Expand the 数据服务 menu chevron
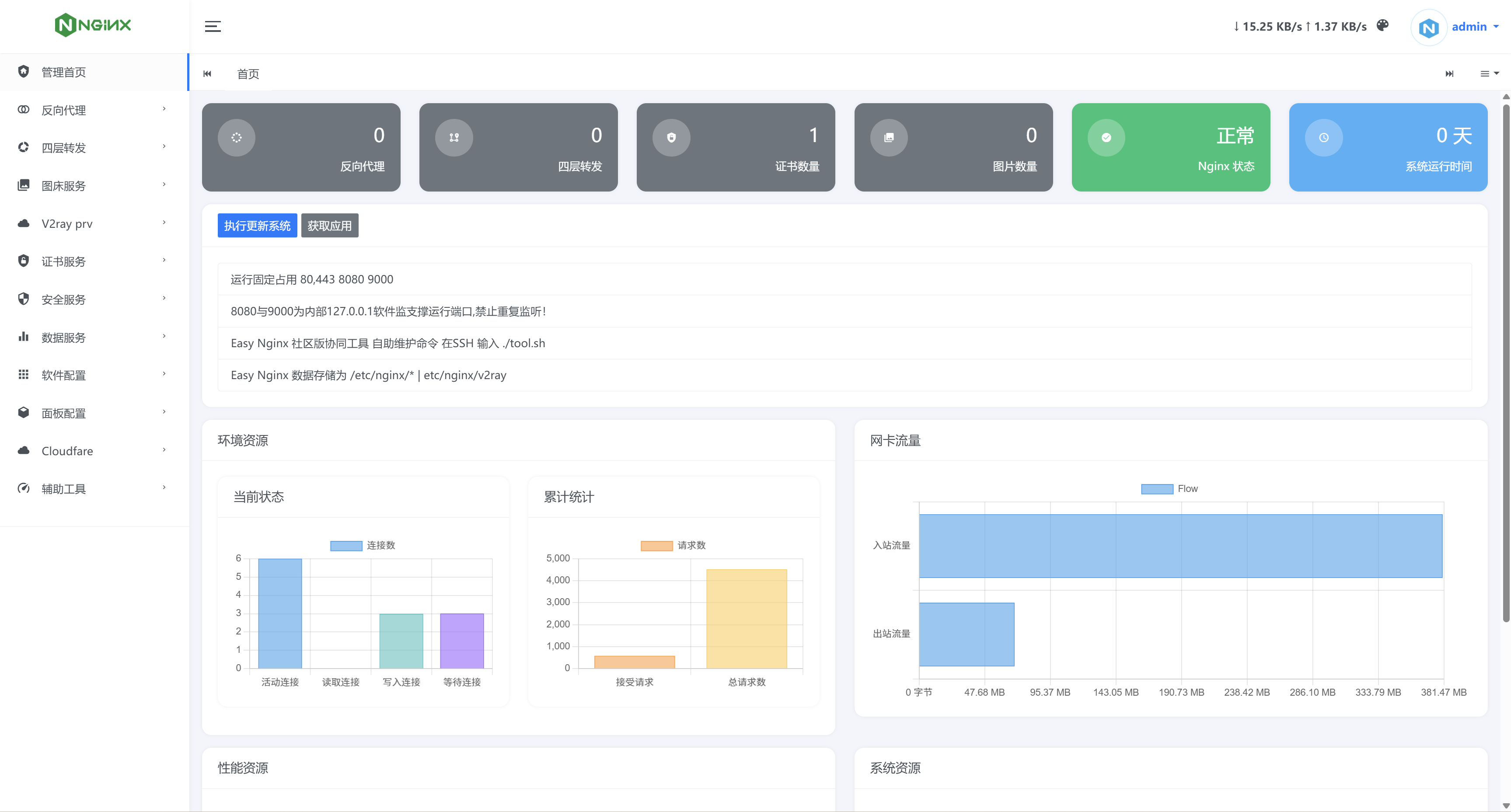 [x=164, y=337]
